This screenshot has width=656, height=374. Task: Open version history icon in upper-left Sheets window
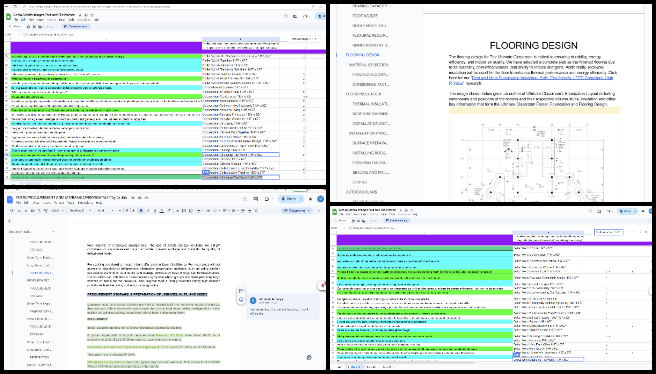click(286, 16)
